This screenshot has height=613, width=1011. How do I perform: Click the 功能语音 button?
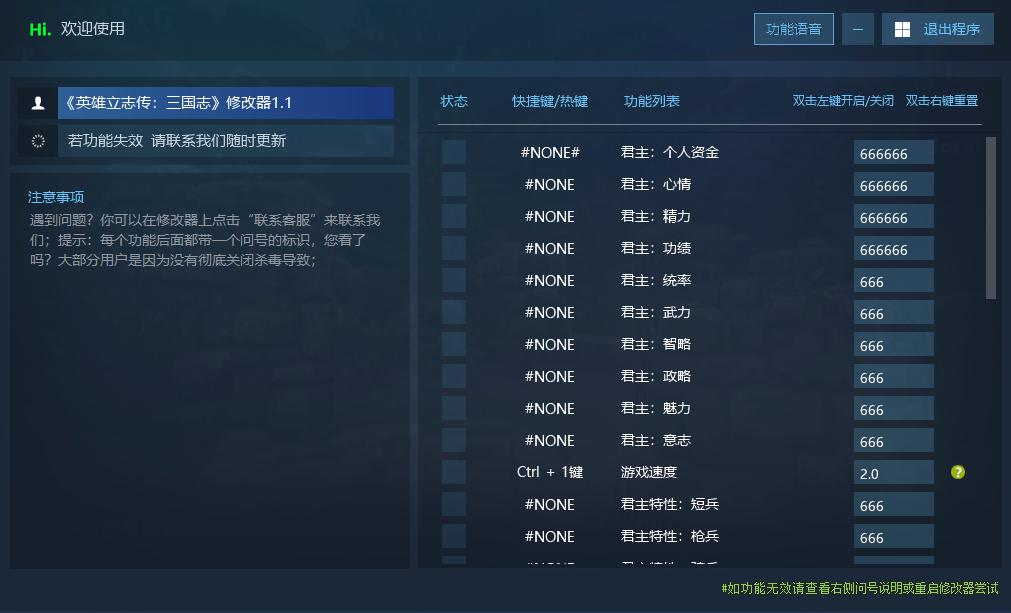(794, 29)
